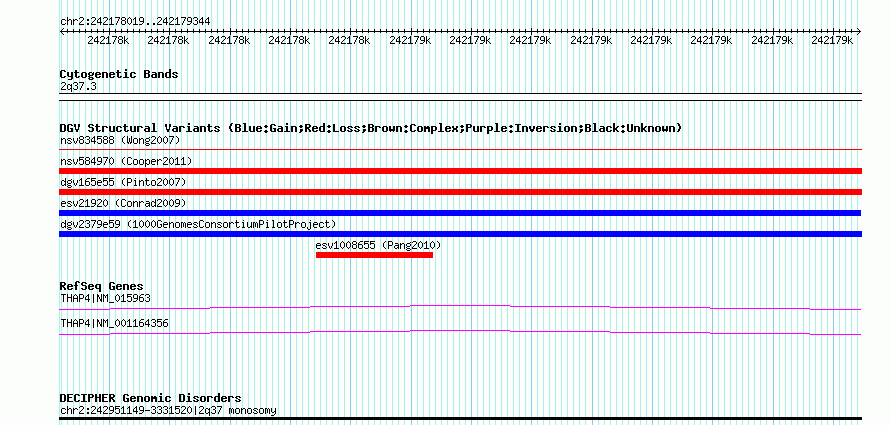Screen dimensions: 890x425
Task: Select the blue esv21920 gain bar
Action: [460, 213]
